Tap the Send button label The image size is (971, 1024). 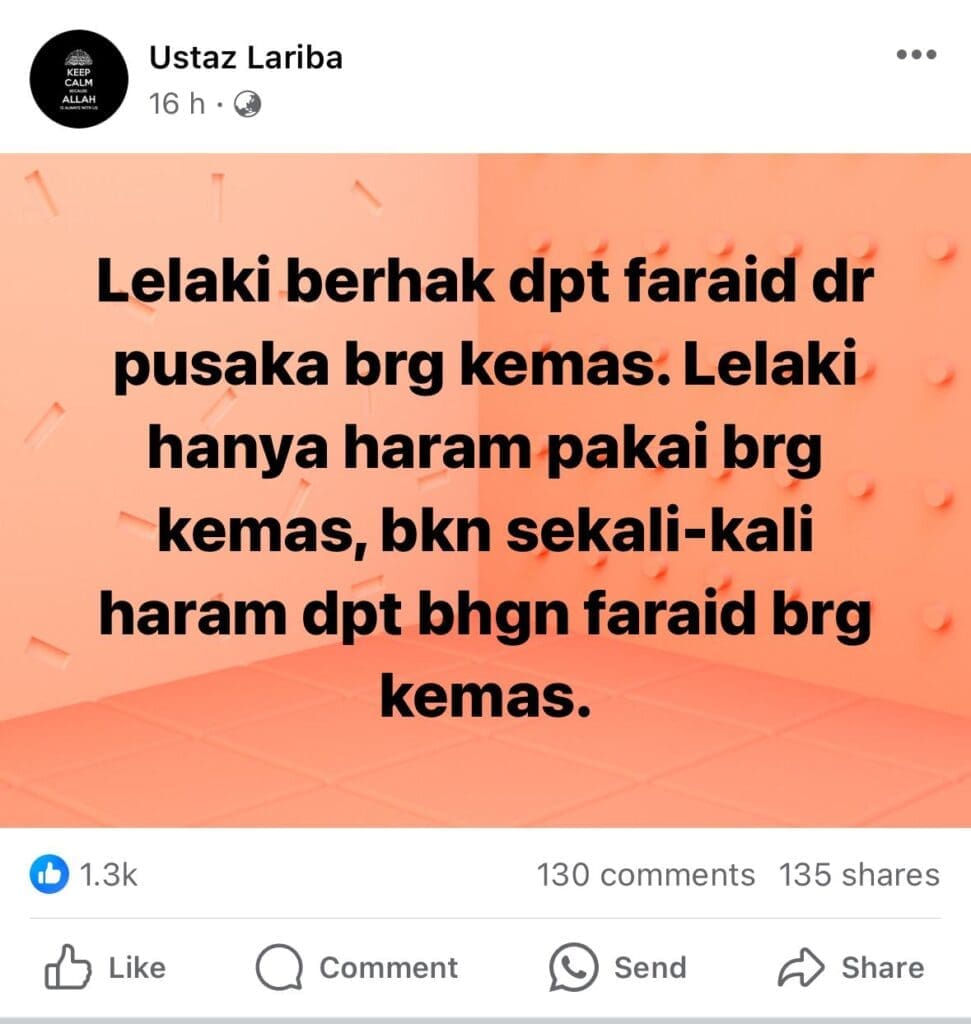click(650, 968)
